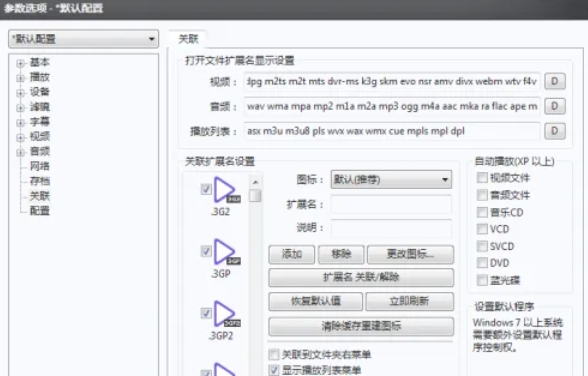This screenshot has height=376, width=588.
Task: Enable autoplay for 音频文件
Action: (x=482, y=195)
